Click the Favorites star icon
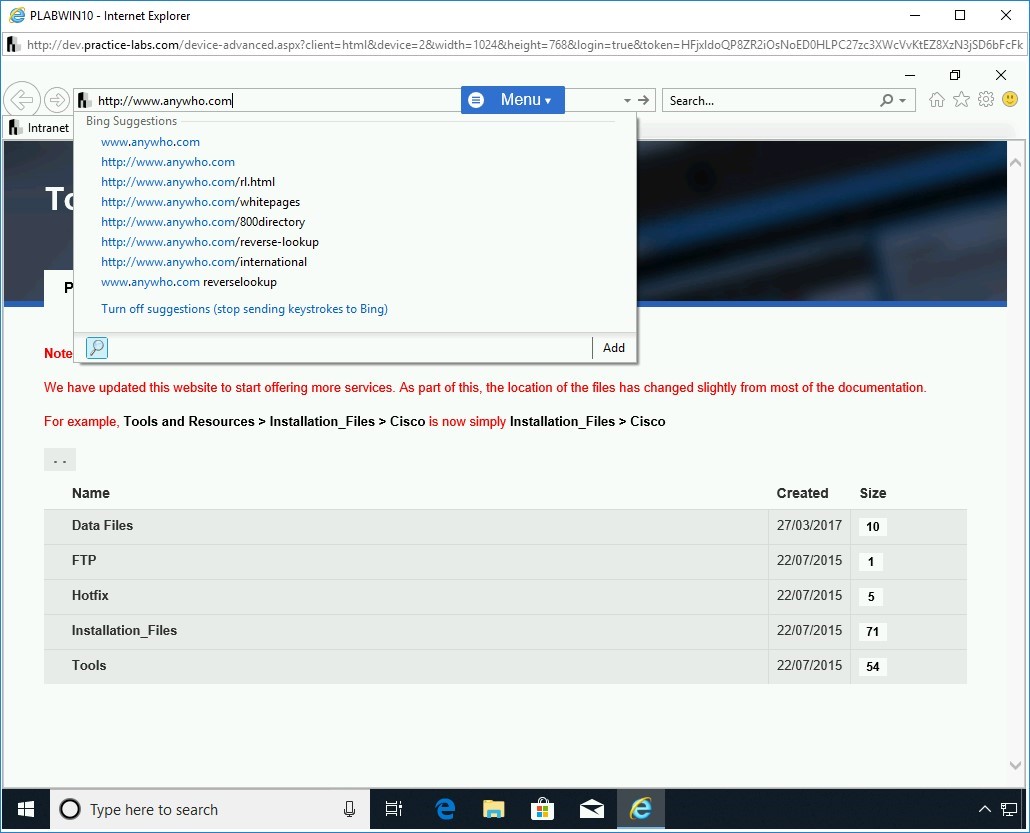This screenshot has height=833, width=1030. coord(960,99)
